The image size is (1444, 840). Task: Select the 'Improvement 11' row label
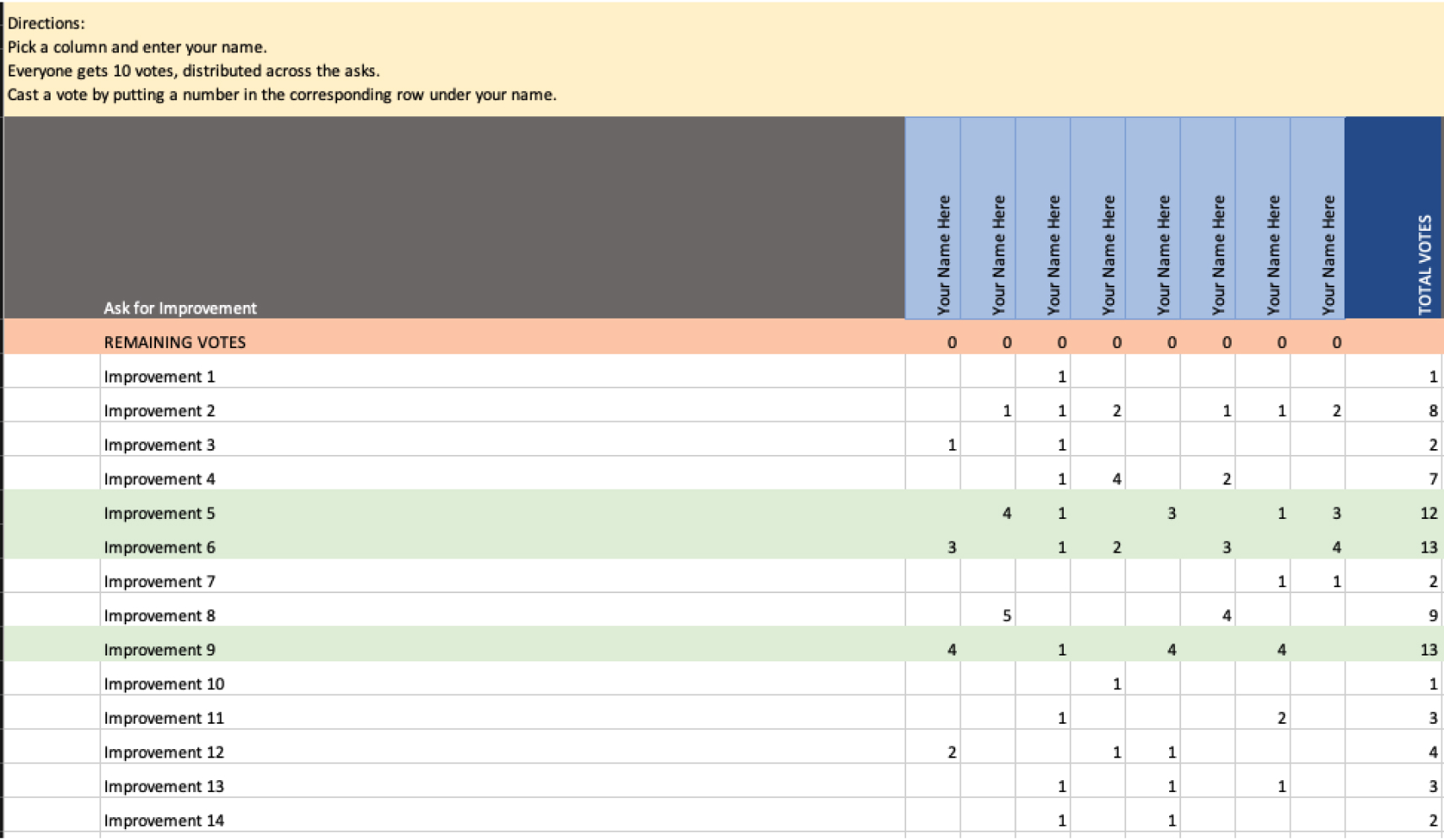(164, 718)
